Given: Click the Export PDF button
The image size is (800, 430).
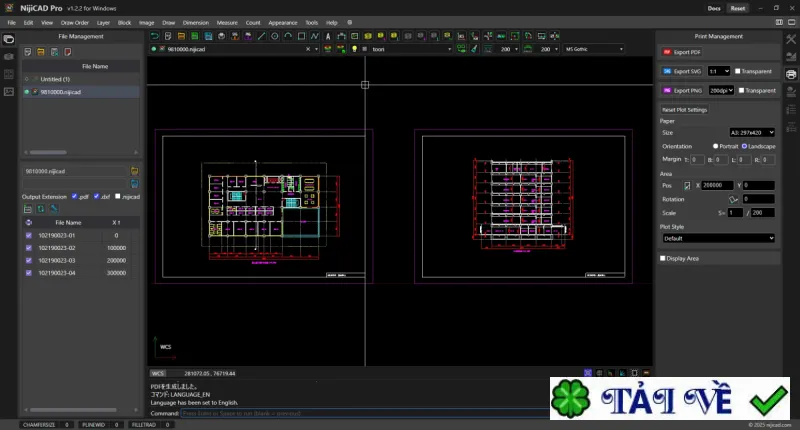Looking at the screenshot, I should point(682,52).
